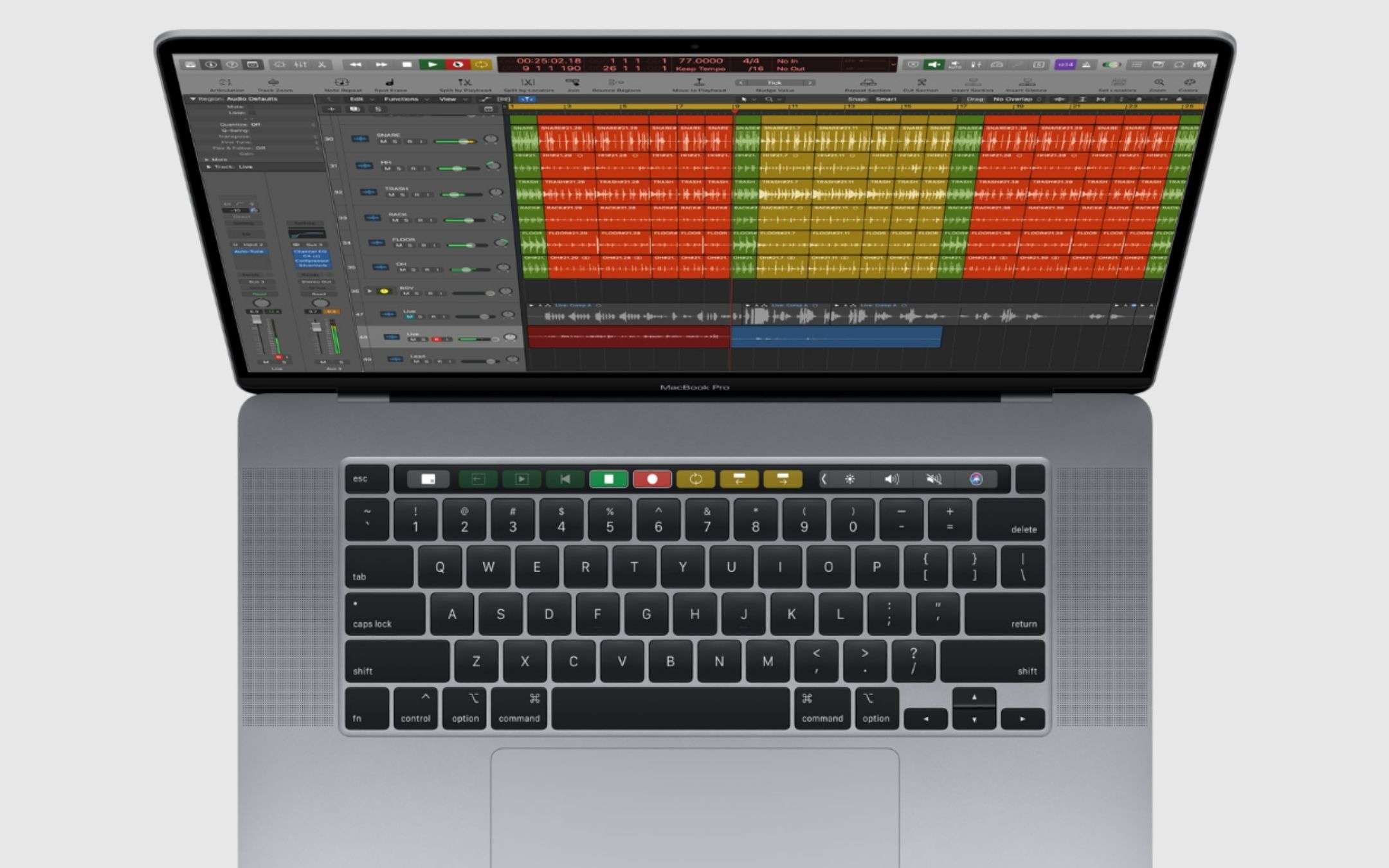Click the Fast Forward button in transport
Viewport: 1389px width, 868px height.
point(381,64)
